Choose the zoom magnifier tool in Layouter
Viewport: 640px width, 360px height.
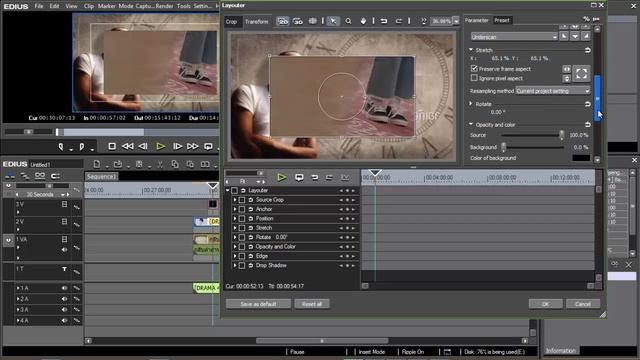[x=348, y=21]
